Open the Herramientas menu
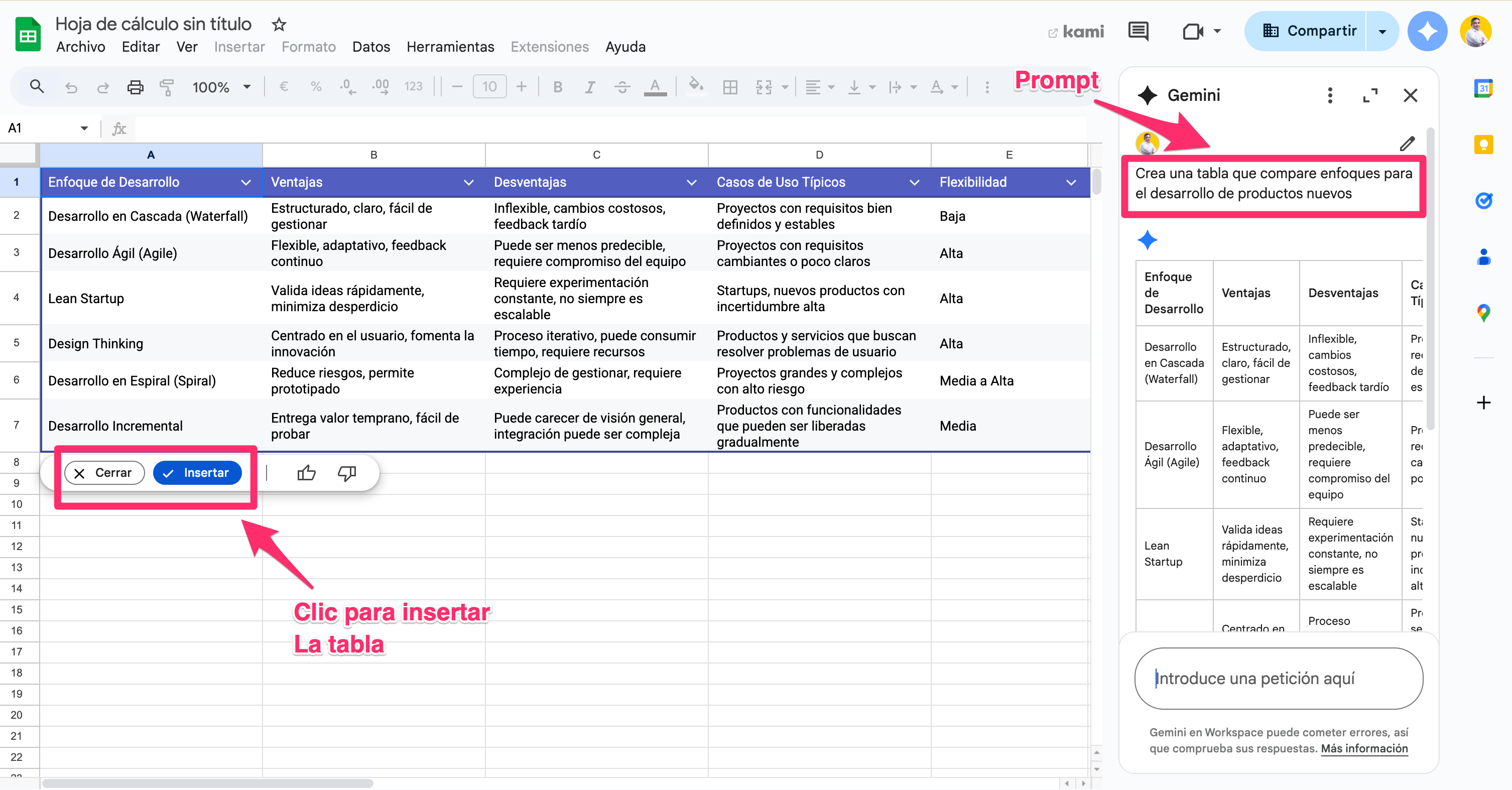This screenshot has width=1512, height=790. pyautogui.click(x=450, y=47)
